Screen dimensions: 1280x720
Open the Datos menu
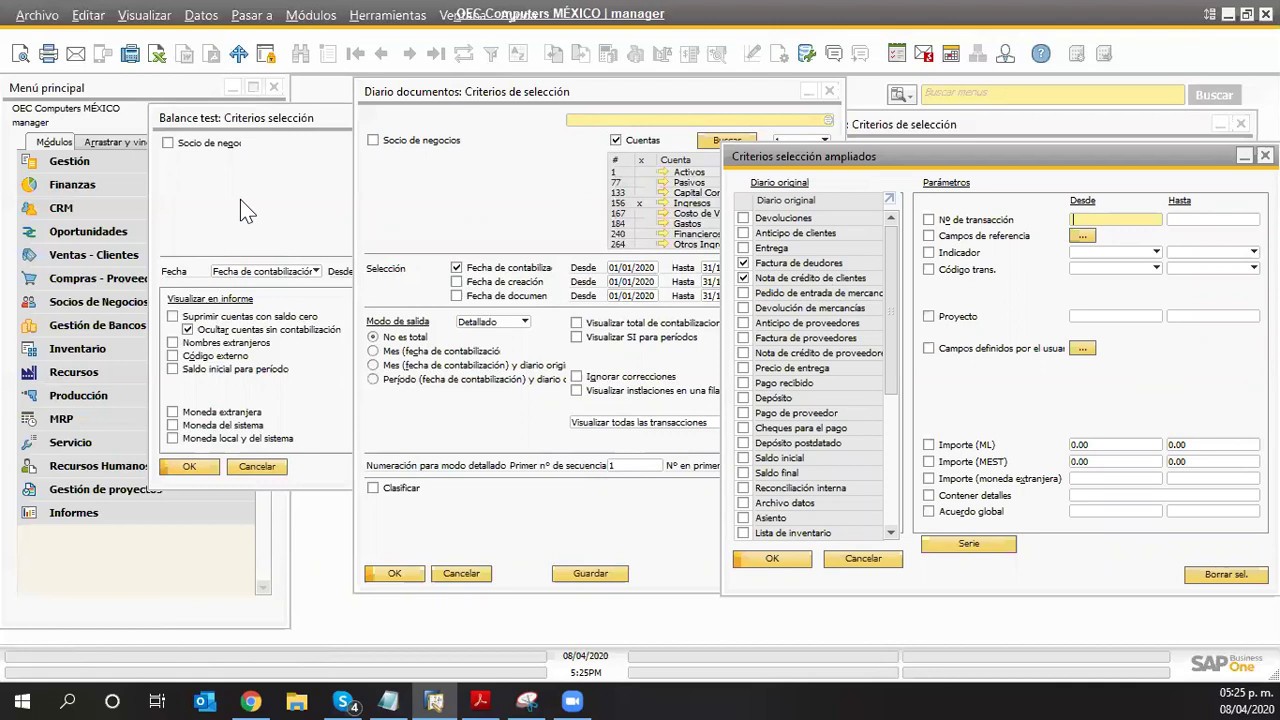201,16
